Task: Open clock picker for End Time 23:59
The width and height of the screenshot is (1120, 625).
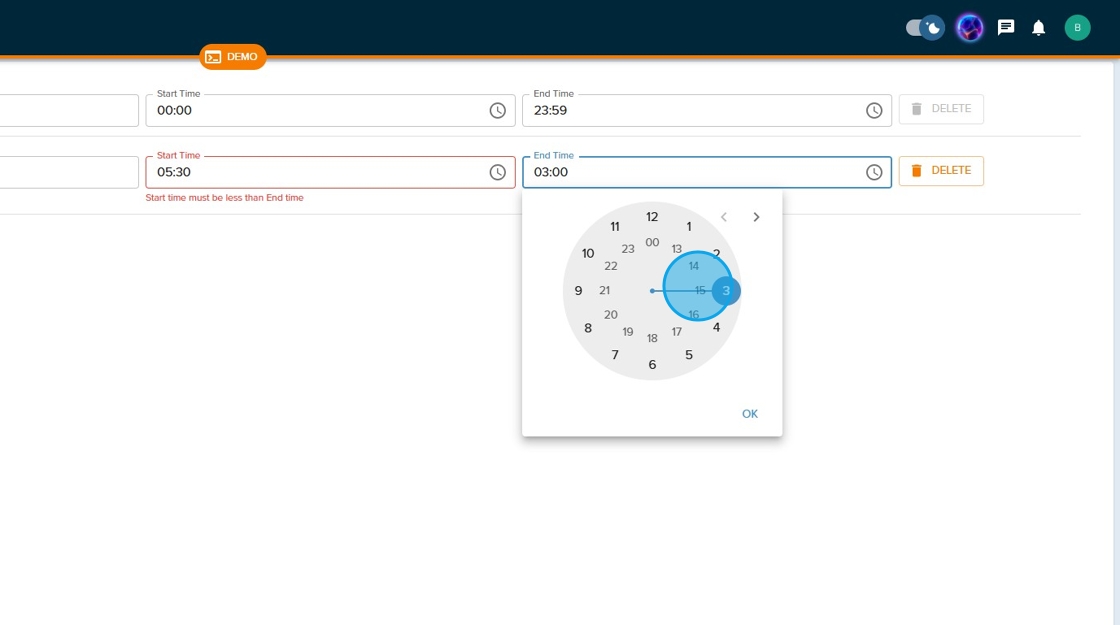Action: (874, 111)
